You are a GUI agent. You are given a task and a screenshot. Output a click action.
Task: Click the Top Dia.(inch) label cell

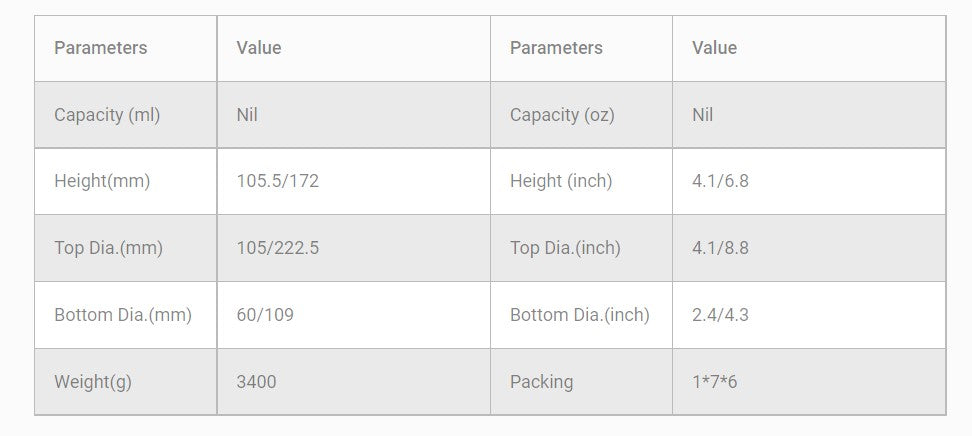[x=565, y=248]
